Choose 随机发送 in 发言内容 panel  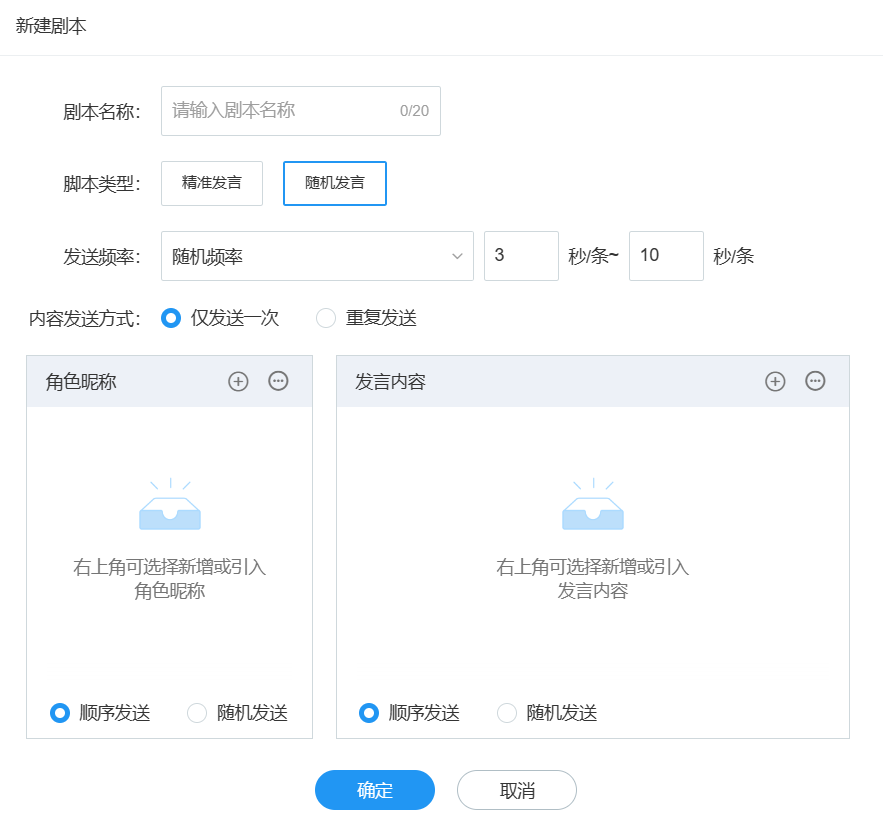(x=507, y=713)
